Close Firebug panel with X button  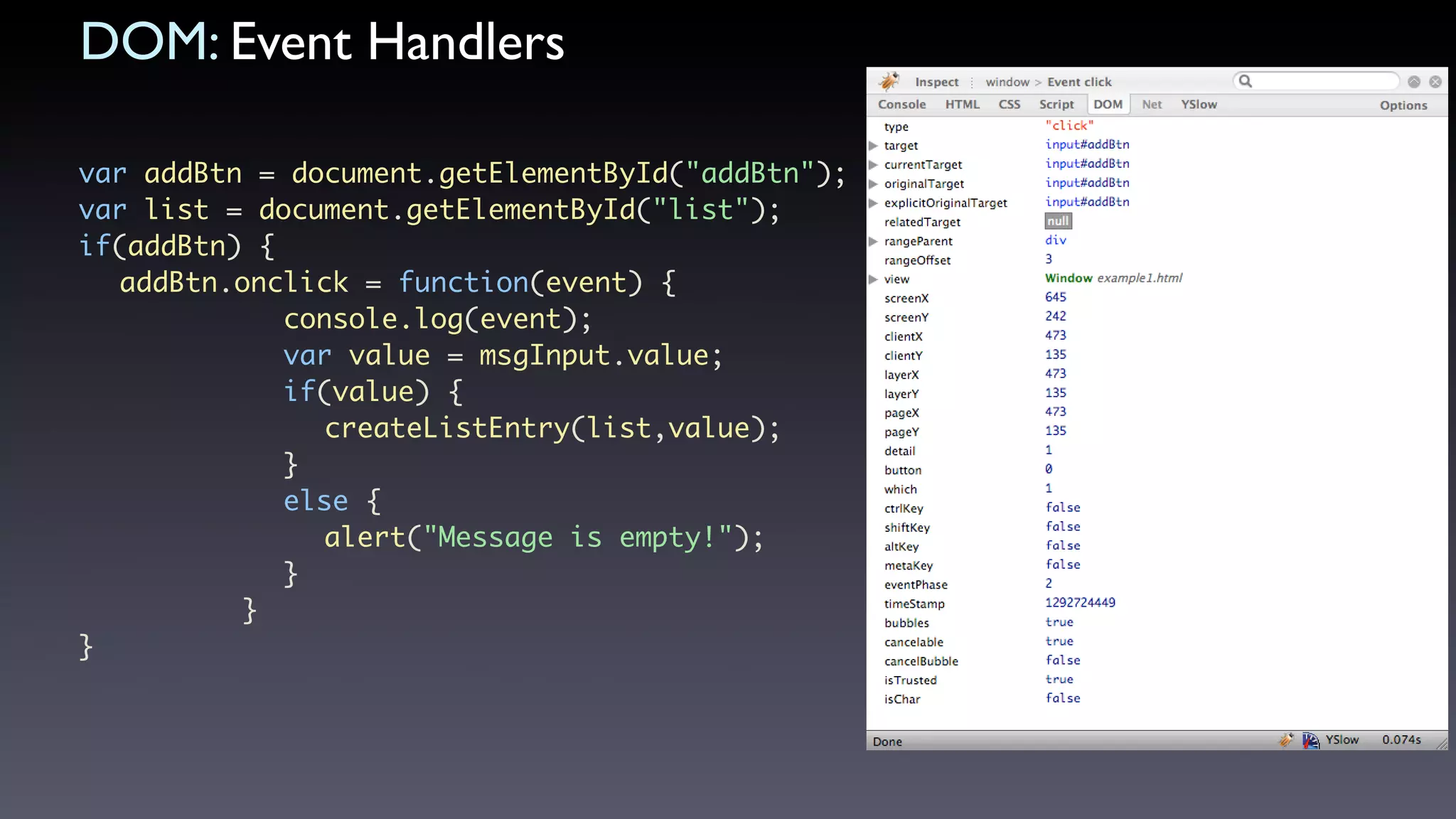[1435, 82]
